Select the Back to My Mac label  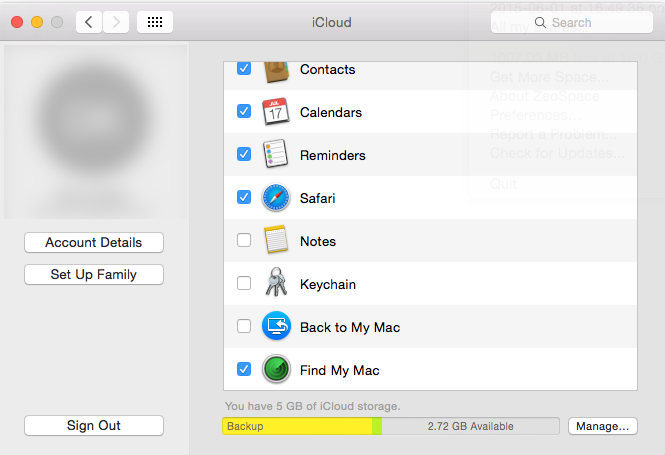[350, 327]
